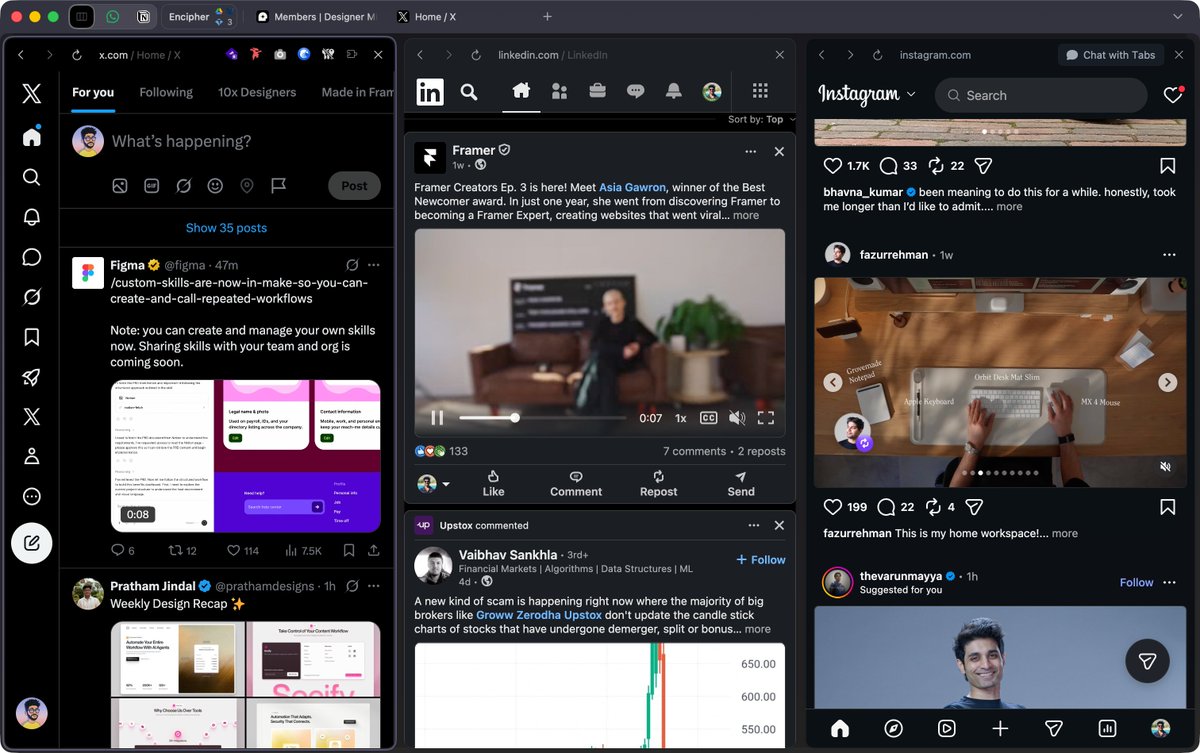Save fazurrehman's Instagram post bookmark
Viewport: 1200px width, 753px height.
point(1167,507)
